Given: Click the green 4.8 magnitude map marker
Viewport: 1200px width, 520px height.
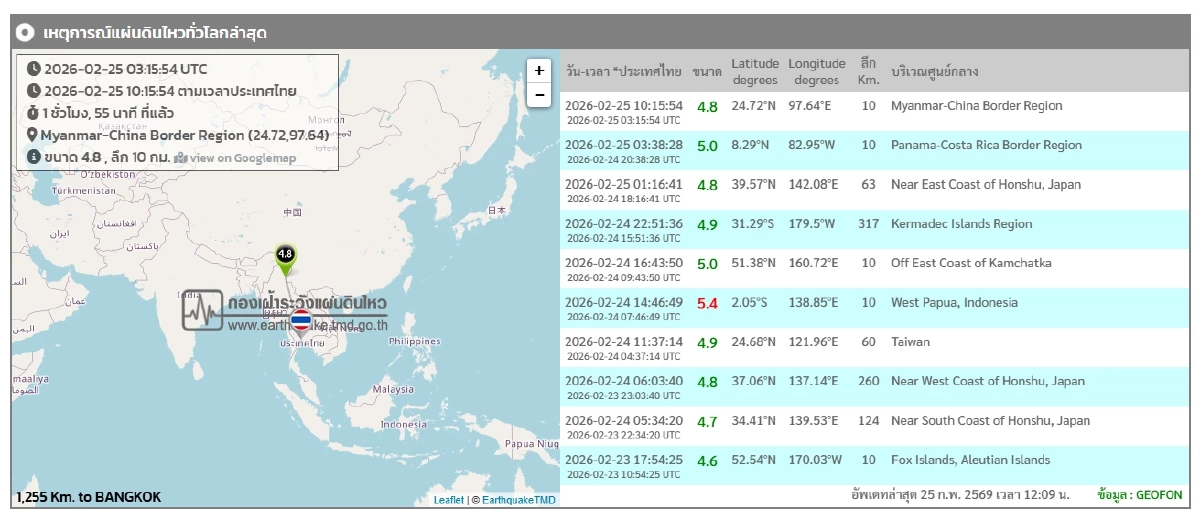Looking at the screenshot, I should pos(286,256).
